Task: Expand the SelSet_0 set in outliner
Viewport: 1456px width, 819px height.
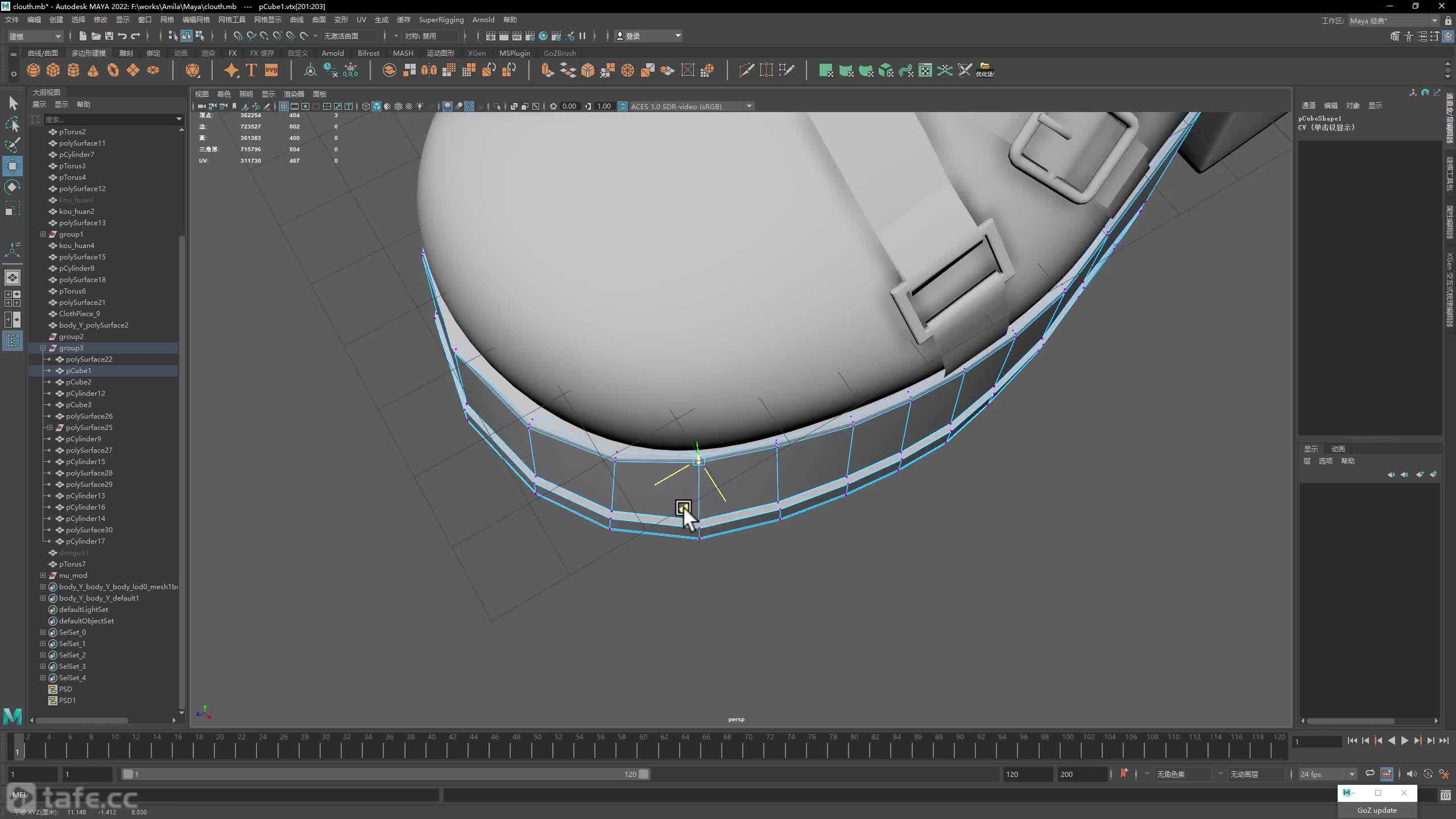Action: [43, 632]
